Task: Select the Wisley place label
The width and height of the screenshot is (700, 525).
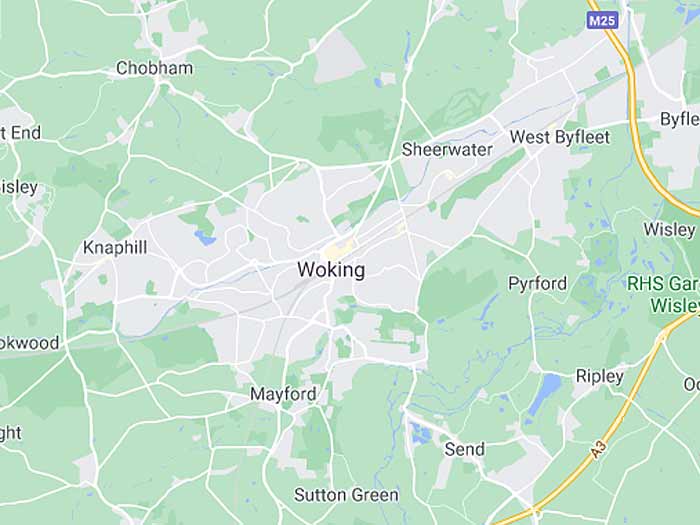Action: click(x=669, y=229)
